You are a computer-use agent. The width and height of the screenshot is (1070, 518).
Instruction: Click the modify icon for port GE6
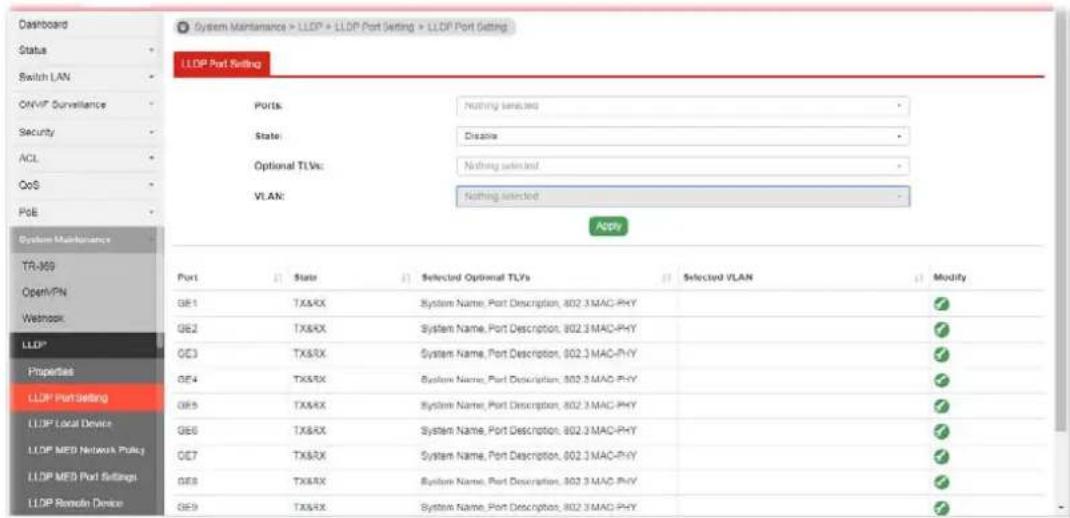941,431
